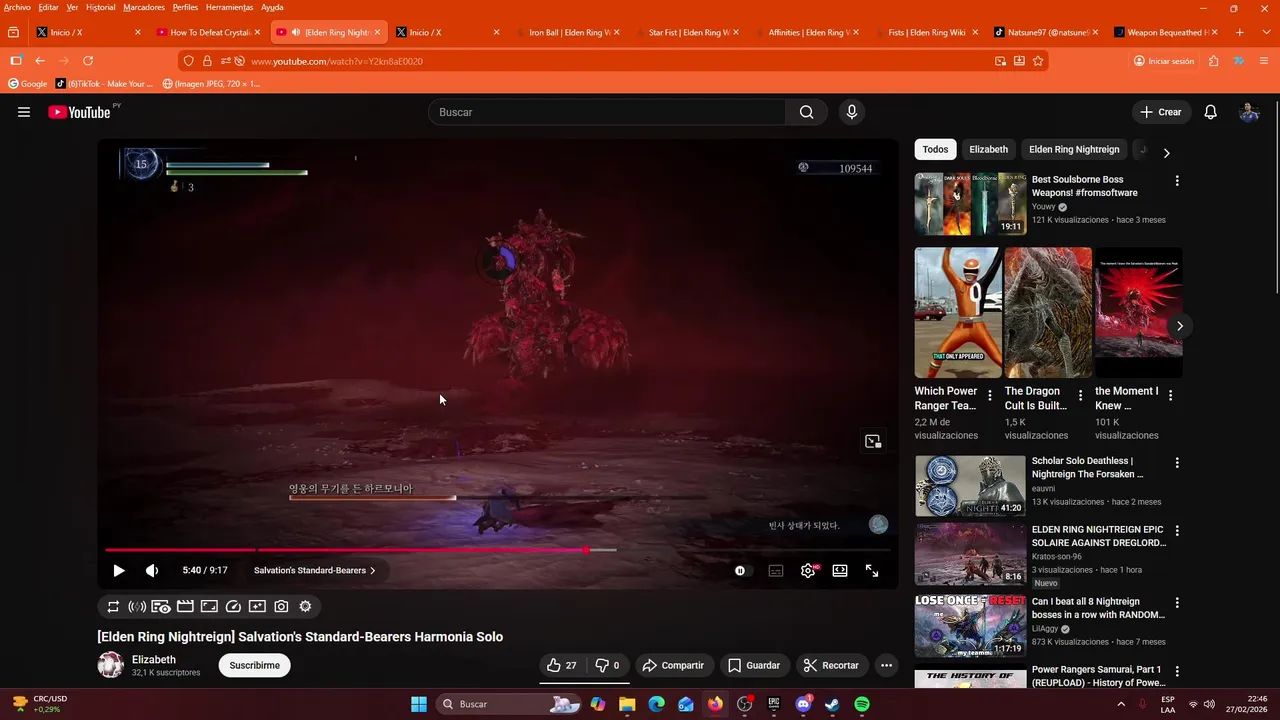The width and height of the screenshot is (1280, 720).
Task: Click the audio broadcast waves extension icon
Action: click(137, 606)
